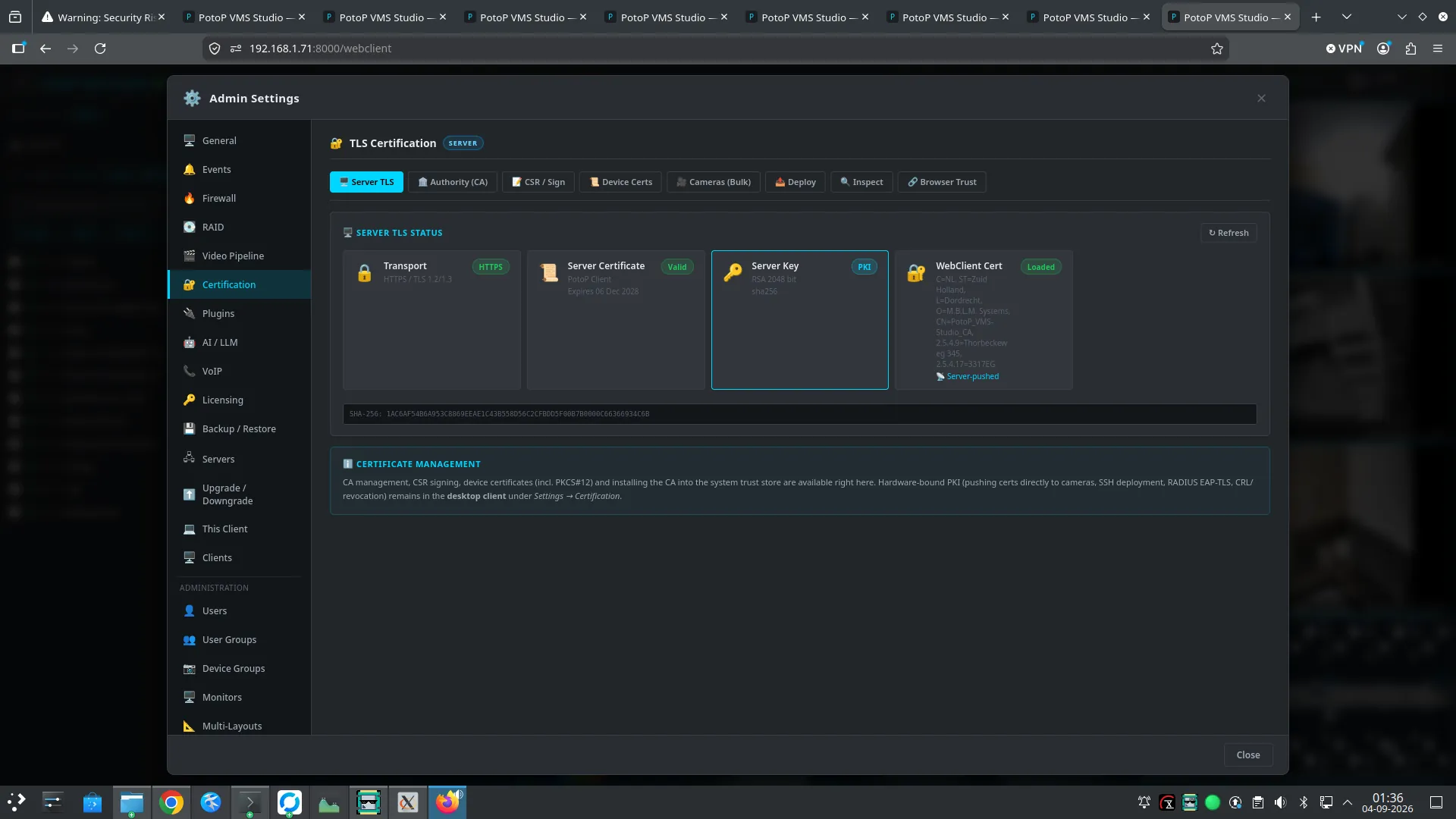Click the User Groups people icon

pyautogui.click(x=189, y=639)
